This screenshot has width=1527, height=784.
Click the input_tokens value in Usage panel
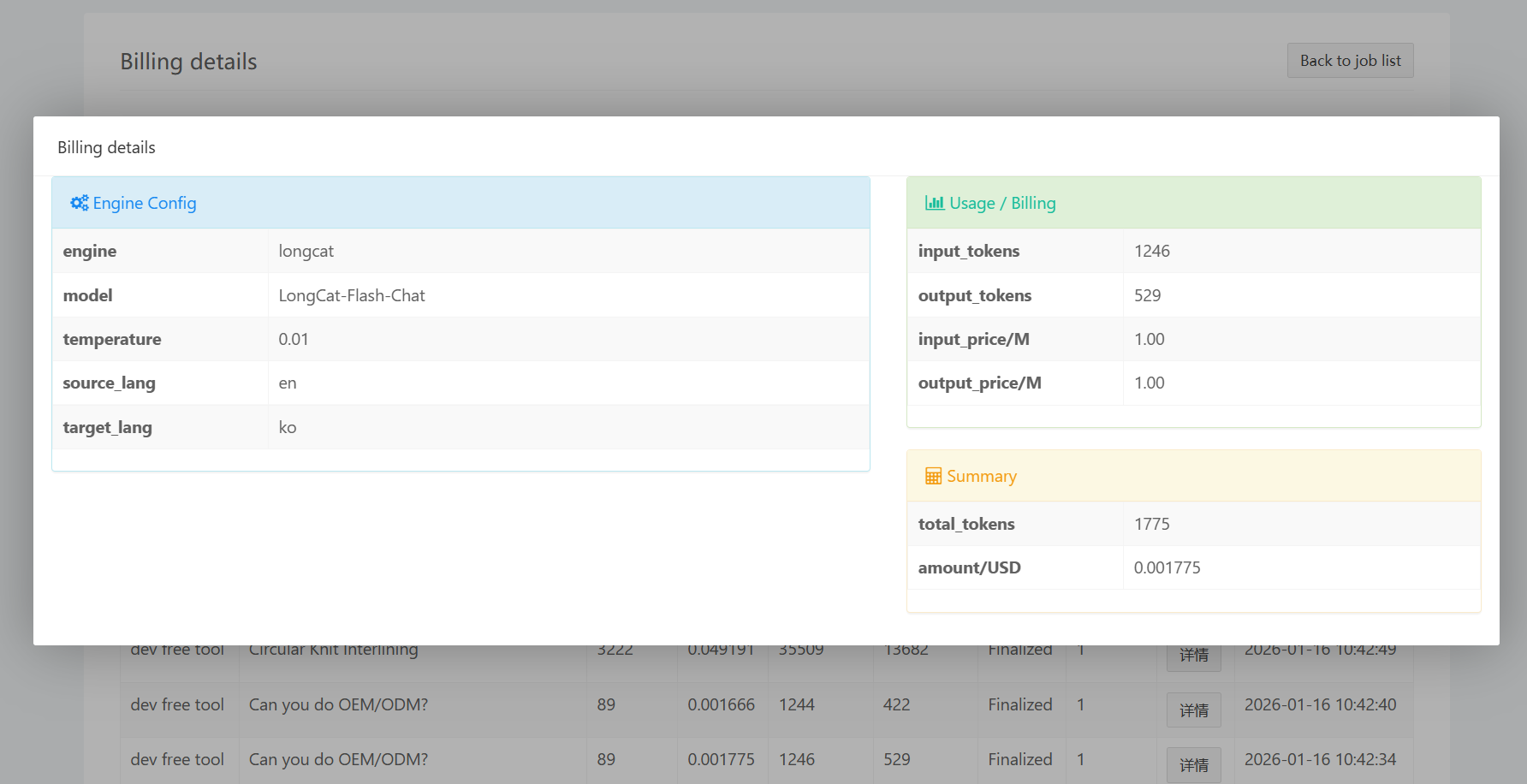coord(1152,251)
